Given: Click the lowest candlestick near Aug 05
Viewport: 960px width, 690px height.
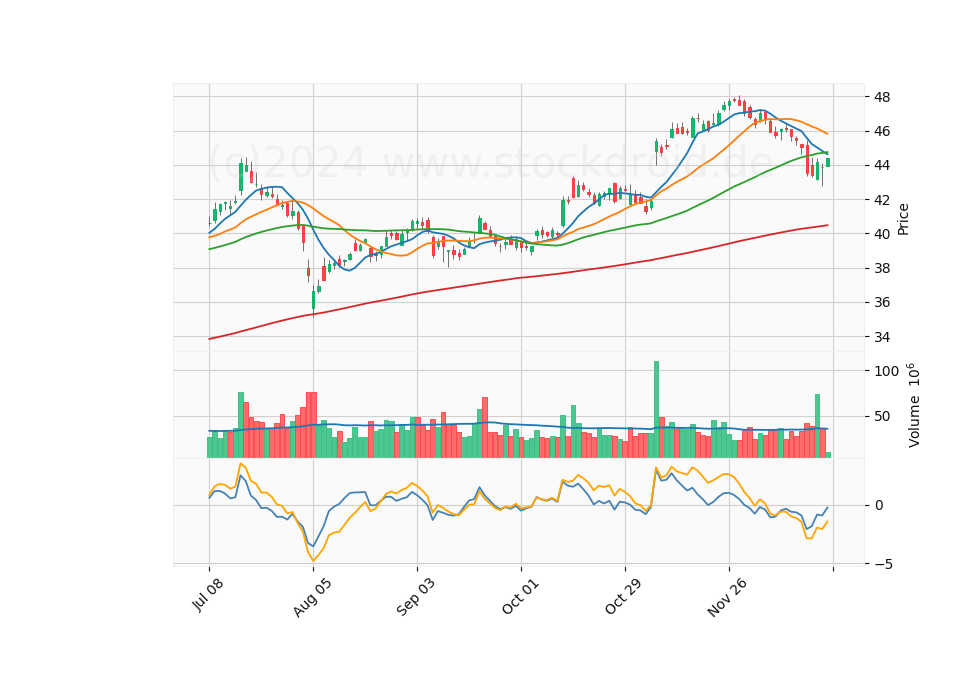Looking at the screenshot, I should [313, 301].
